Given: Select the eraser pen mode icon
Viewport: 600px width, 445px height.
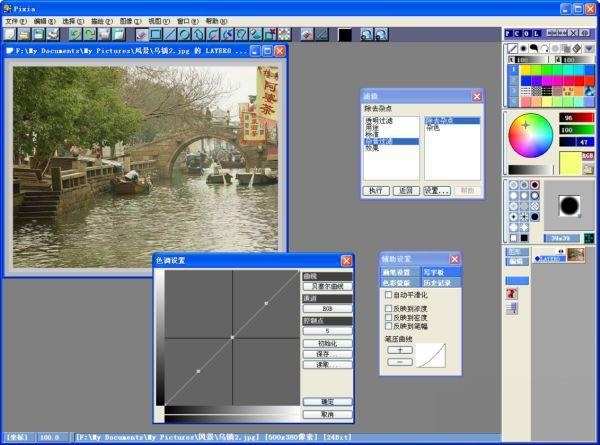Looking at the screenshot, I should 577,49.
